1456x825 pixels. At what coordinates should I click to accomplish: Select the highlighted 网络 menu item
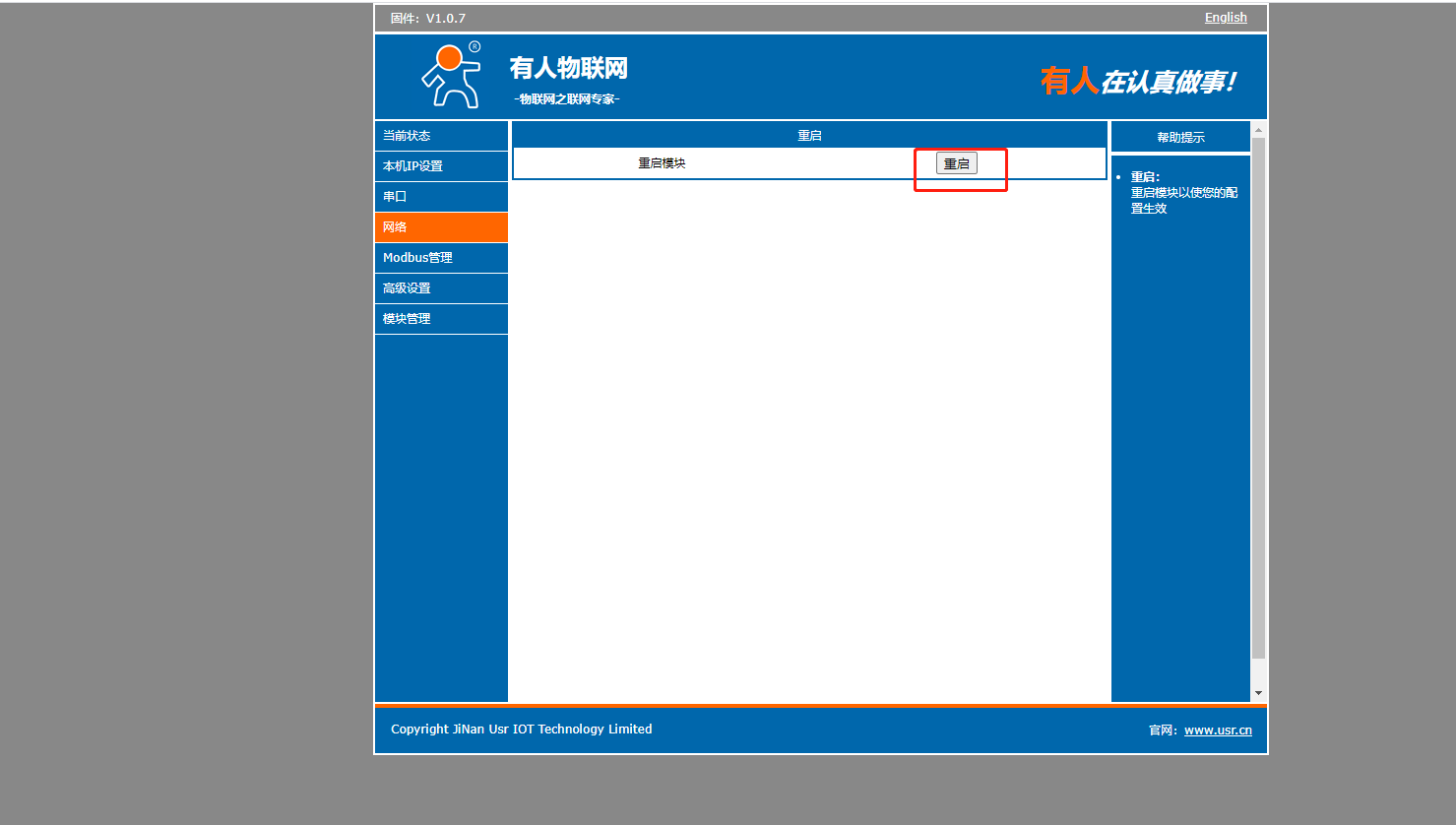pyautogui.click(x=395, y=227)
